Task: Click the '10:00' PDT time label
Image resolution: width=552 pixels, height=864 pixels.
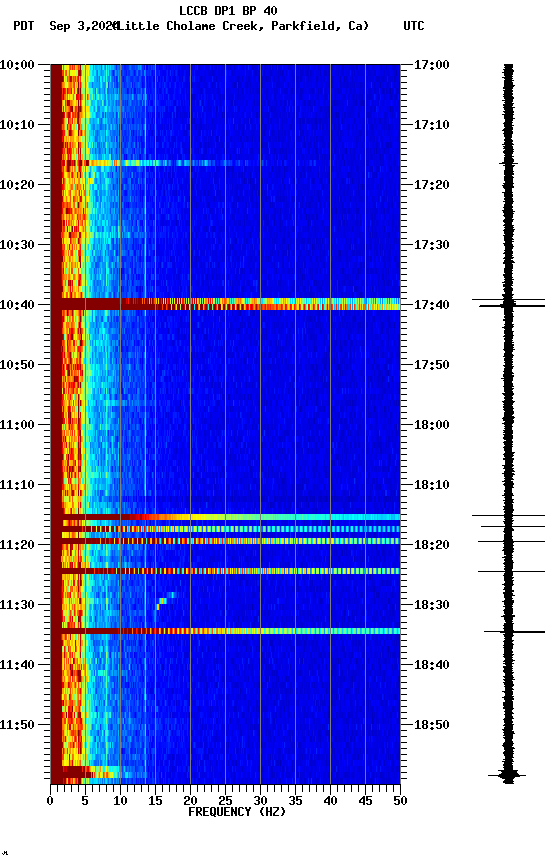Action: [x=17, y=65]
